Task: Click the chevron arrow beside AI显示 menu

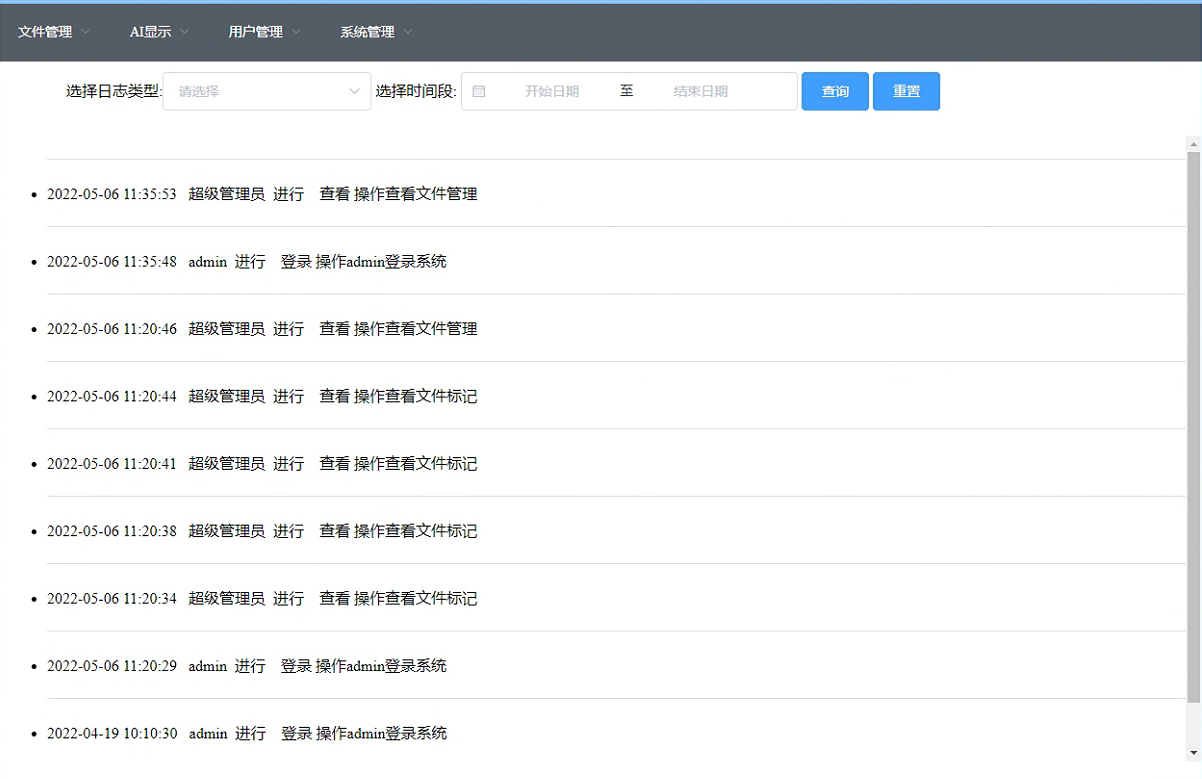Action: [x=185, y=32]
